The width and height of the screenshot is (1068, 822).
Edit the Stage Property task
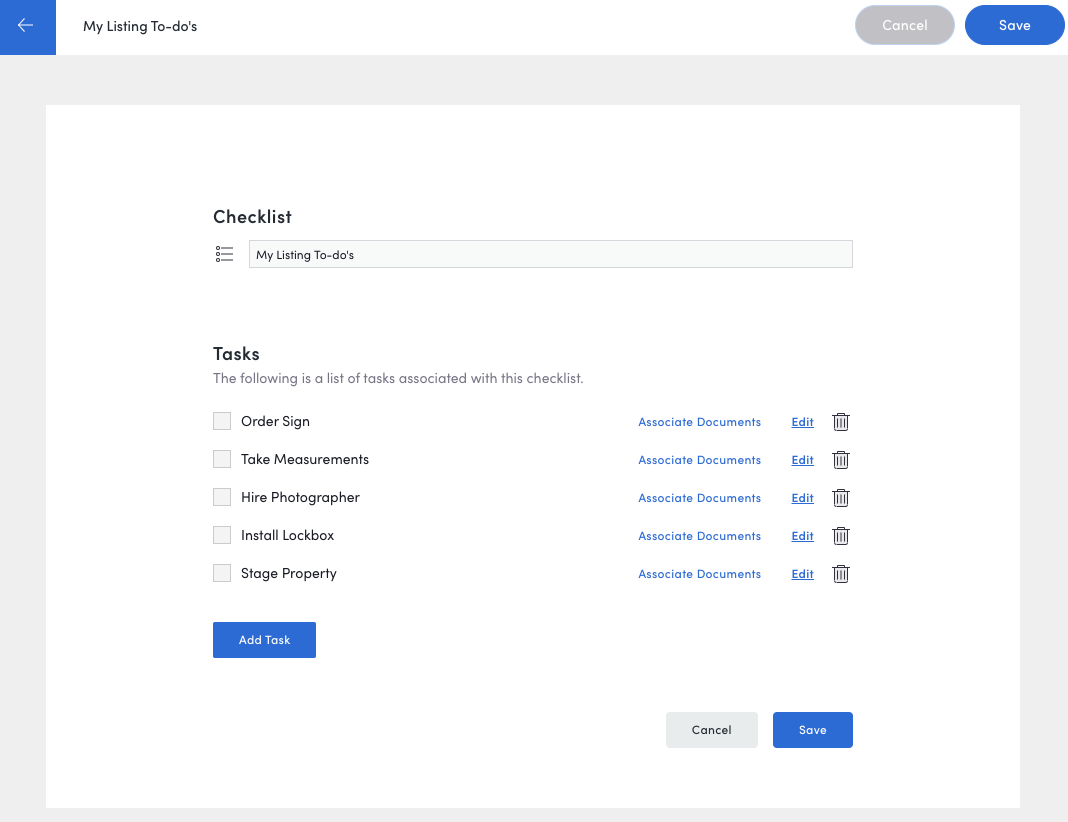[x=802, y=575]
